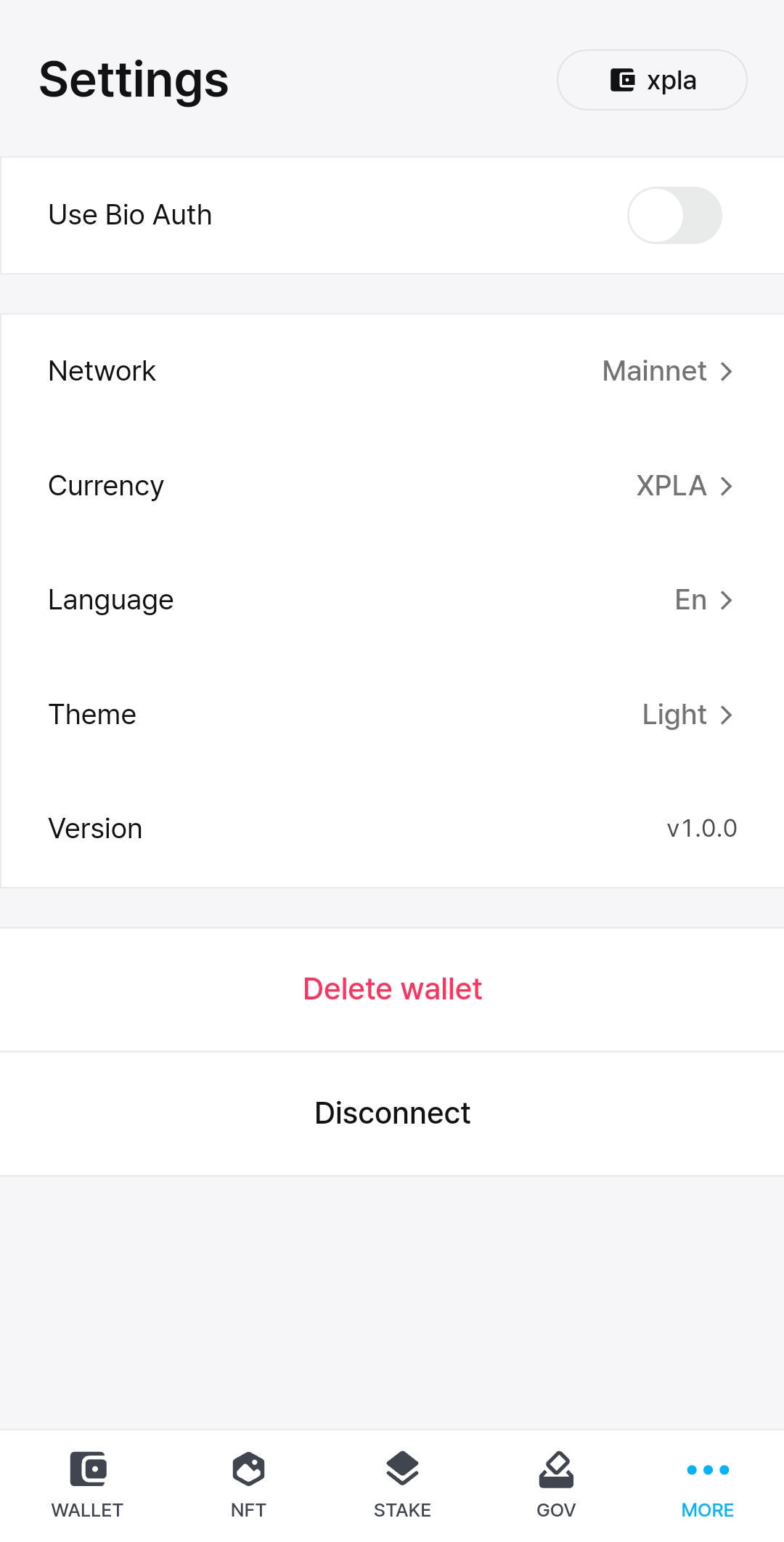Open Theme chevron beside Light

pos(726,715)
